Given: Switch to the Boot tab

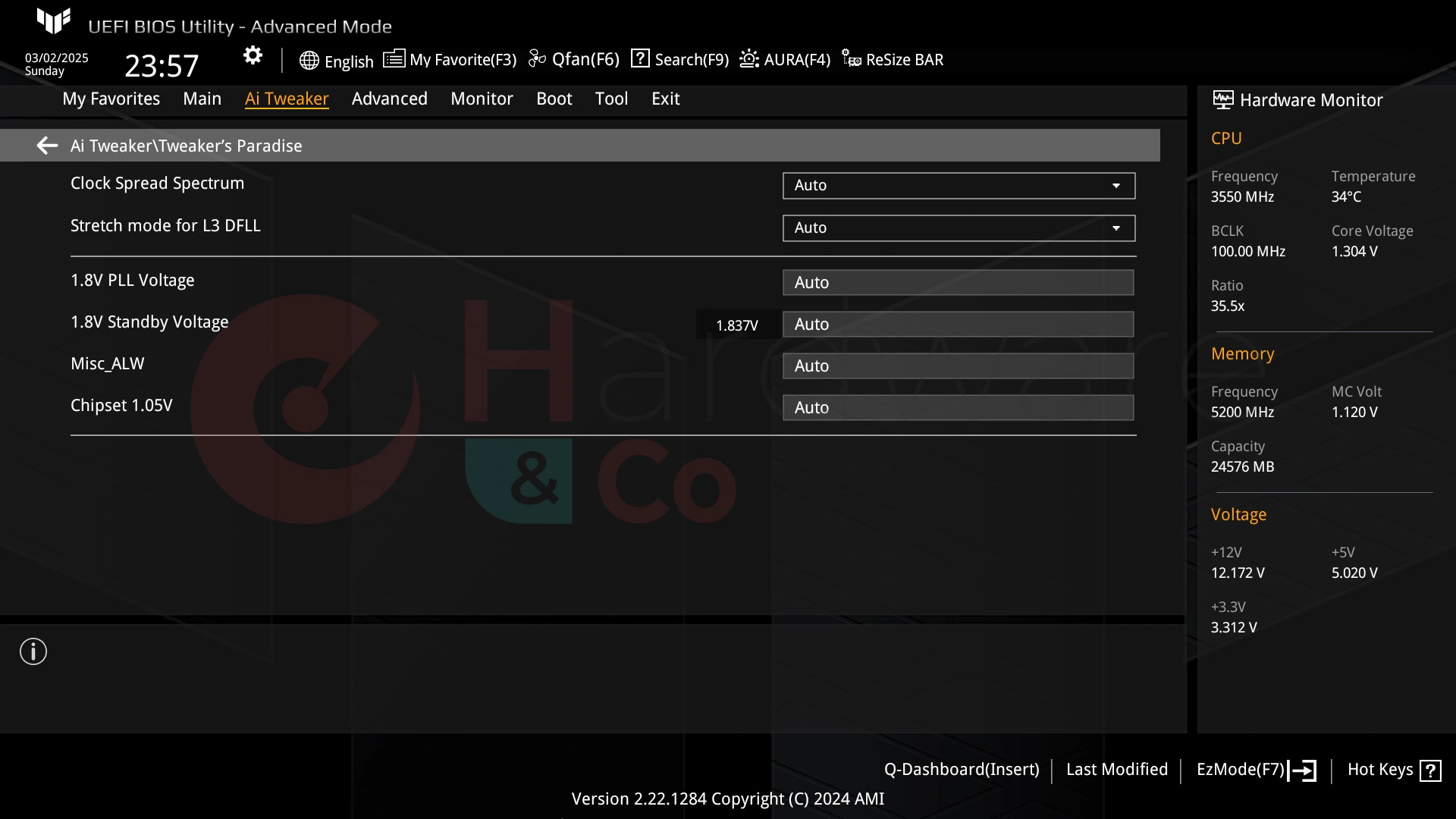Looking at the screenshot, I should click(x=554, y=99).
